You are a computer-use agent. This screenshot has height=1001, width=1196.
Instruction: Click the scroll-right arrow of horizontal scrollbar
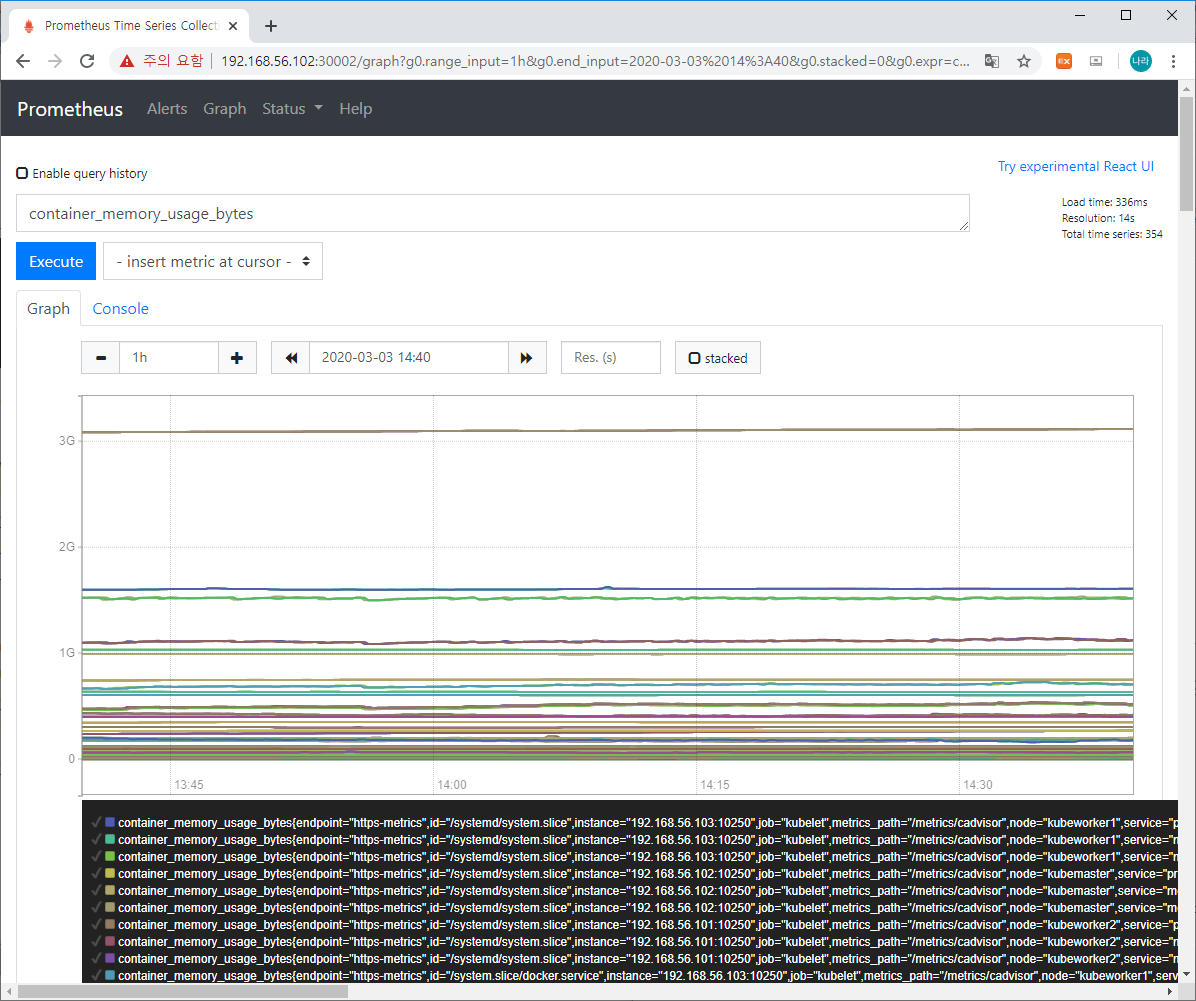tap(1170, 992)
